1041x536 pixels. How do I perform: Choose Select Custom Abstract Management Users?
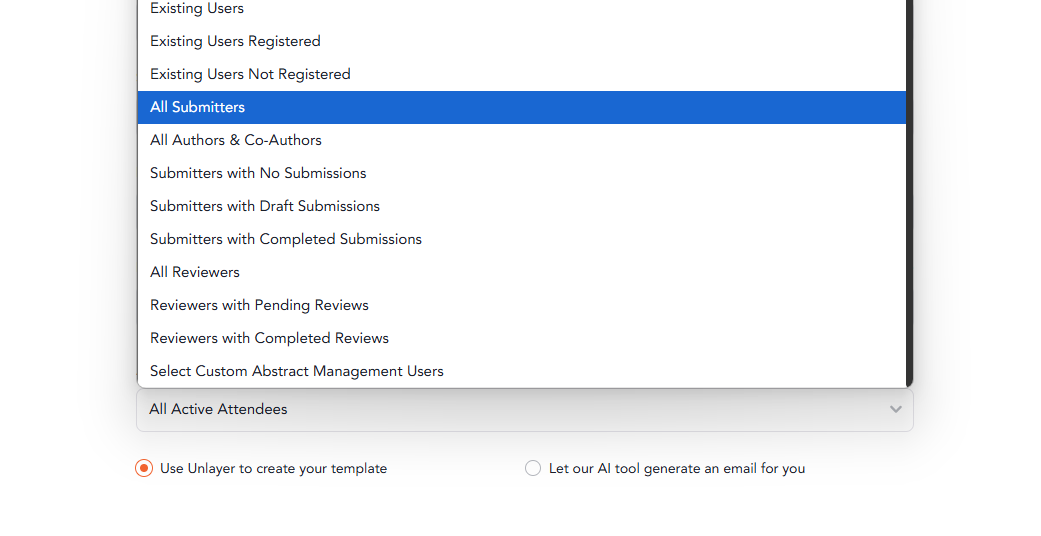[x=521, y=371]
